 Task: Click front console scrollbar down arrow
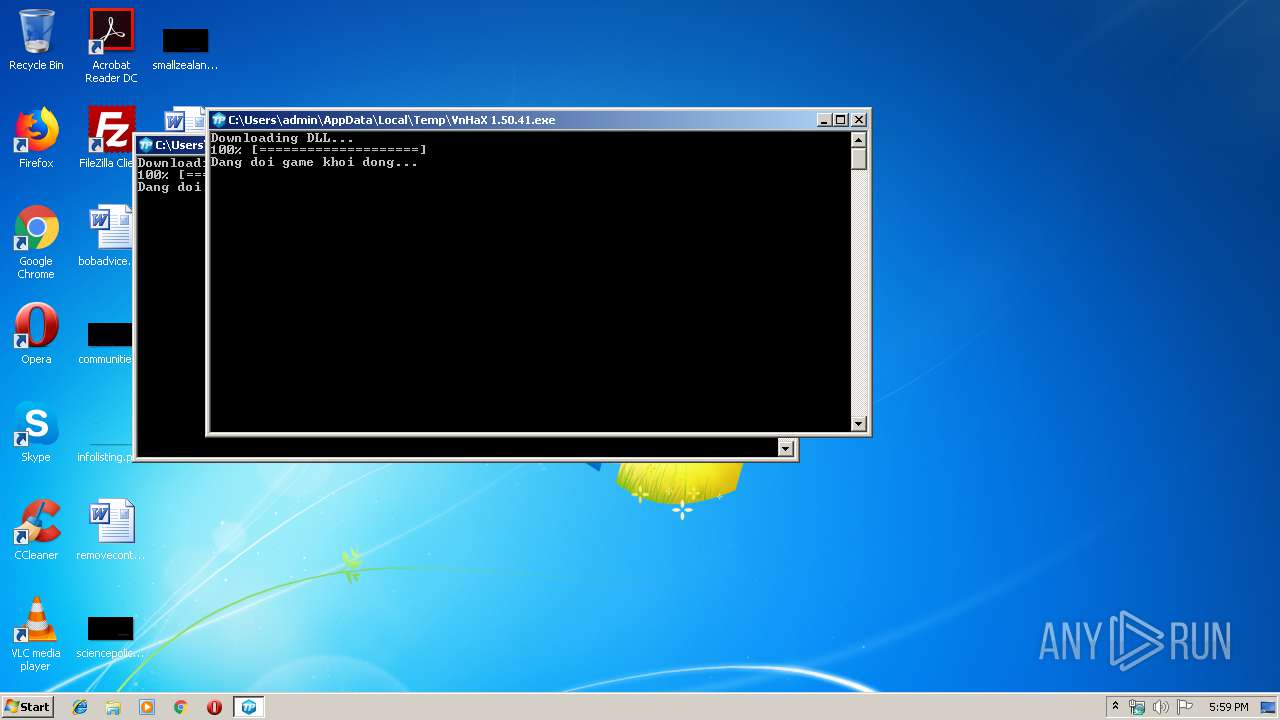point(858,424)
